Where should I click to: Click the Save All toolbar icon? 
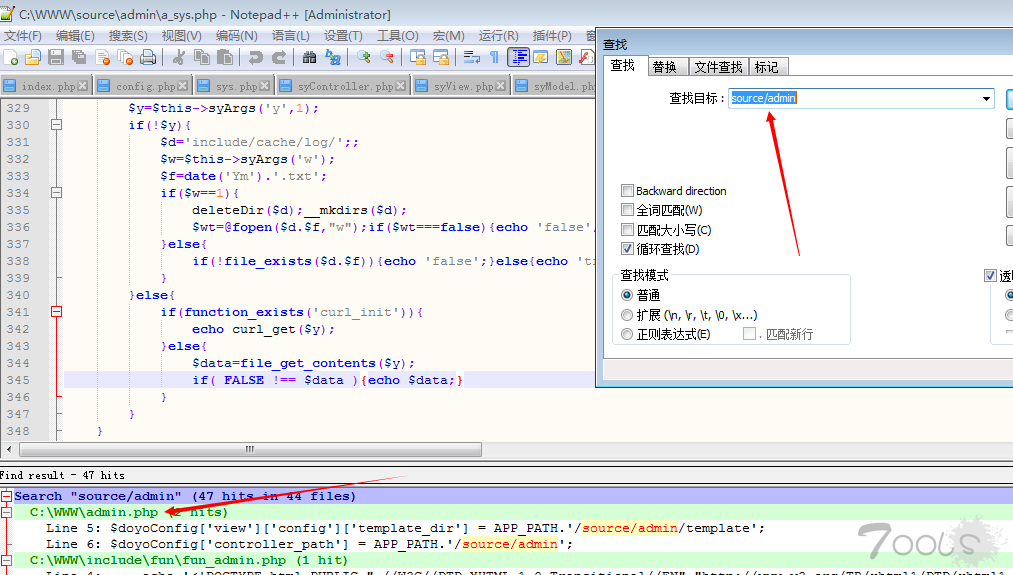pyautogui.click(x=79, y=58)
